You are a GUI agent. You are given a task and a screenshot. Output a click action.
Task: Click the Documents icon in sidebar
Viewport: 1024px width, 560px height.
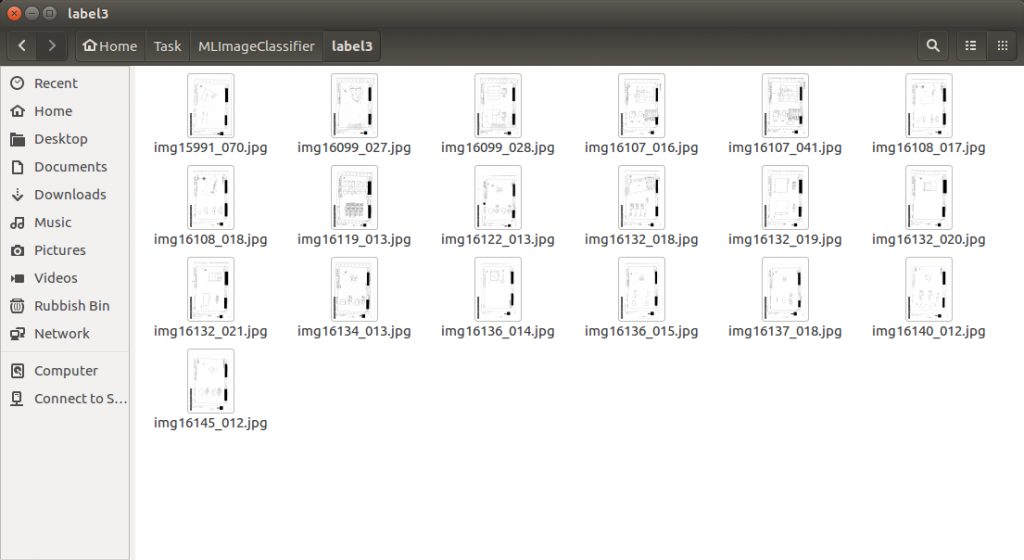click(18, 167)
